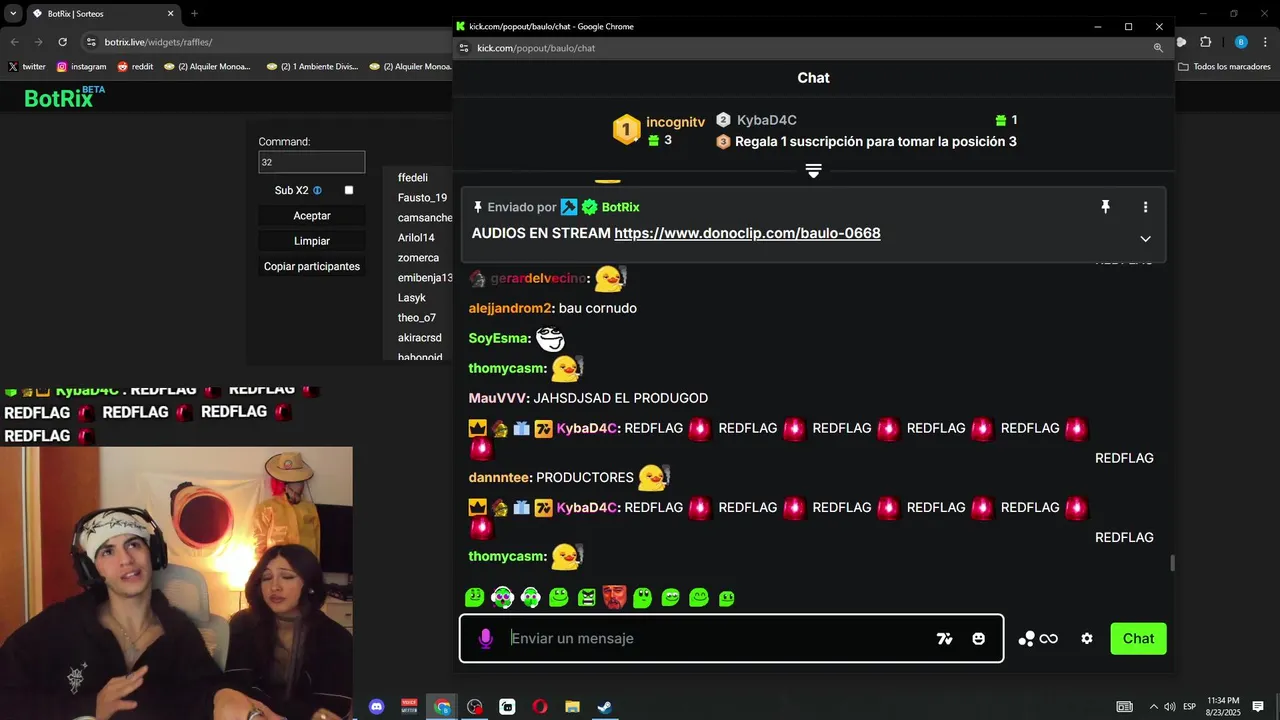The image size is (1280, 720).
Task: Click the BotRix BETA logo
Action: 64,97
